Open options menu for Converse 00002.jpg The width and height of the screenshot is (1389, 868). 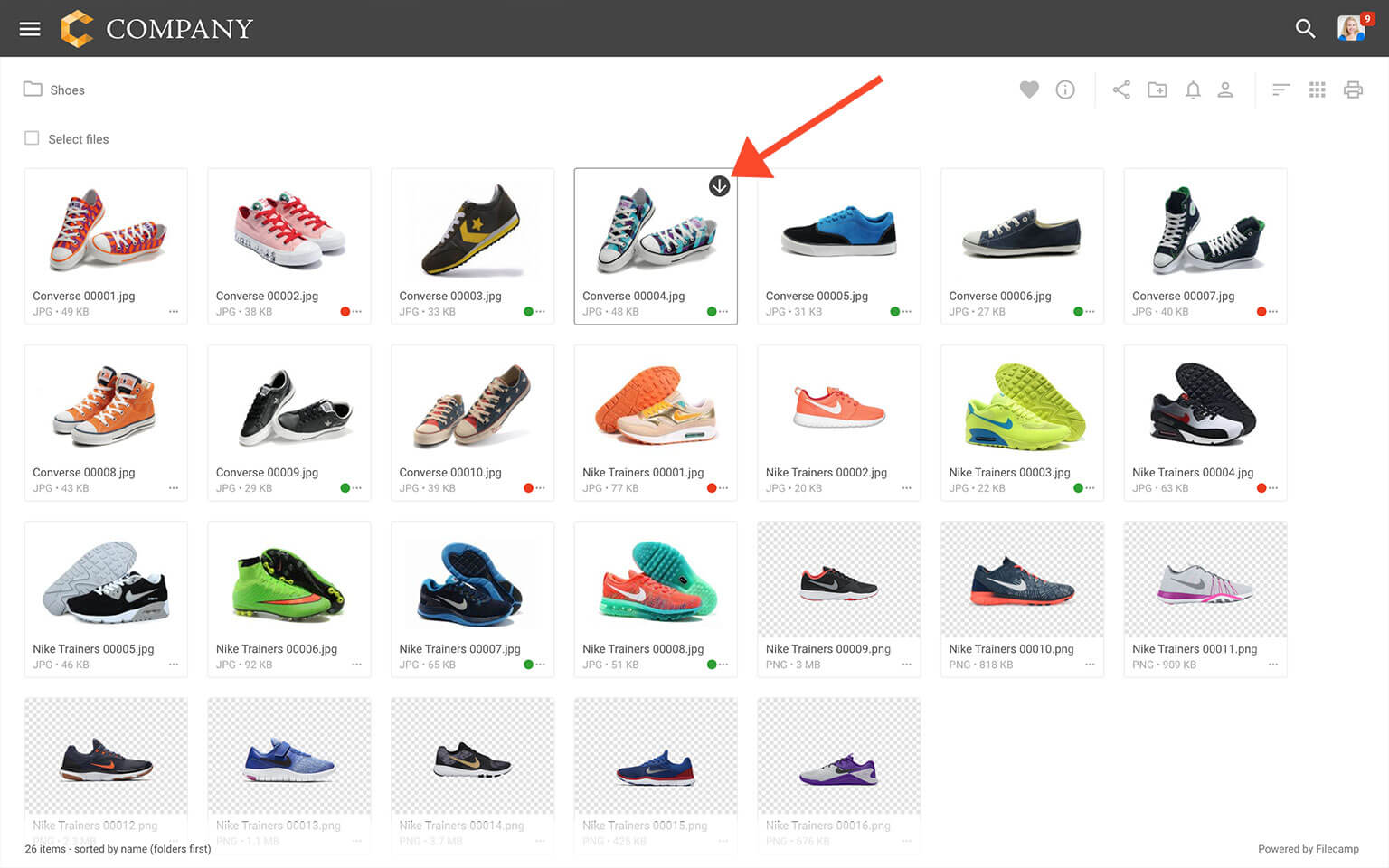[x=357, y=312]
